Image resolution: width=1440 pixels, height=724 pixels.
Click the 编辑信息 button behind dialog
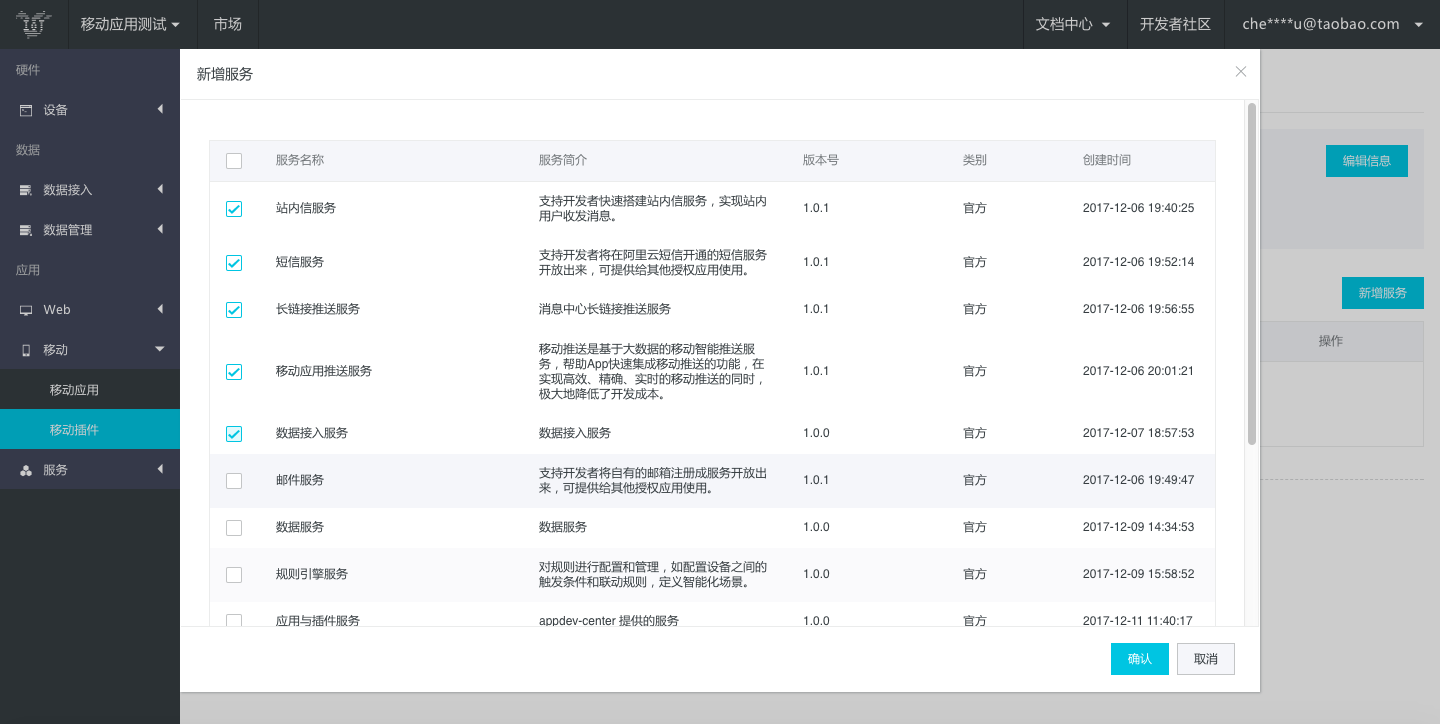tap(1367, 161)
